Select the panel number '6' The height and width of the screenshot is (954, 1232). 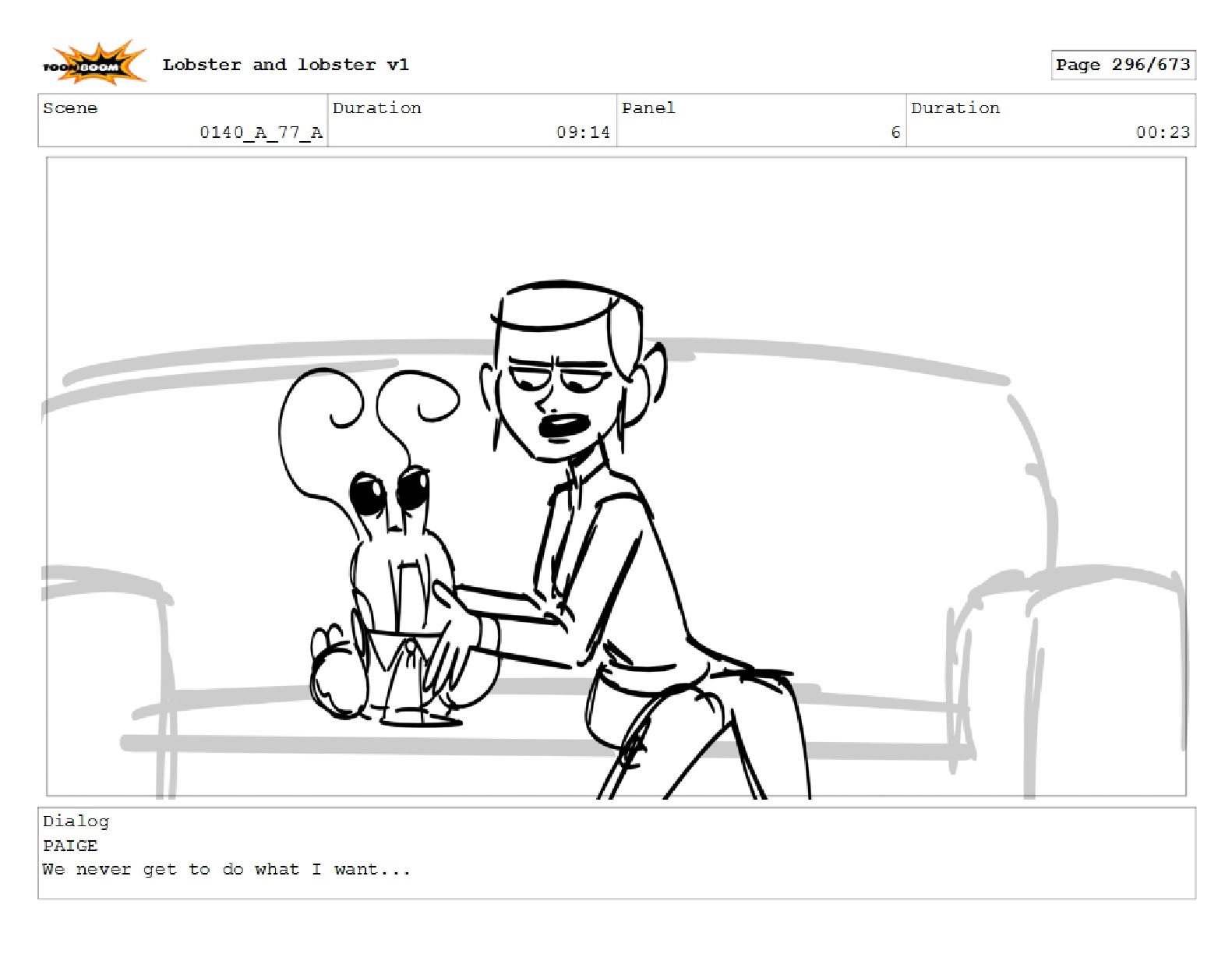[x=895, y=132]
